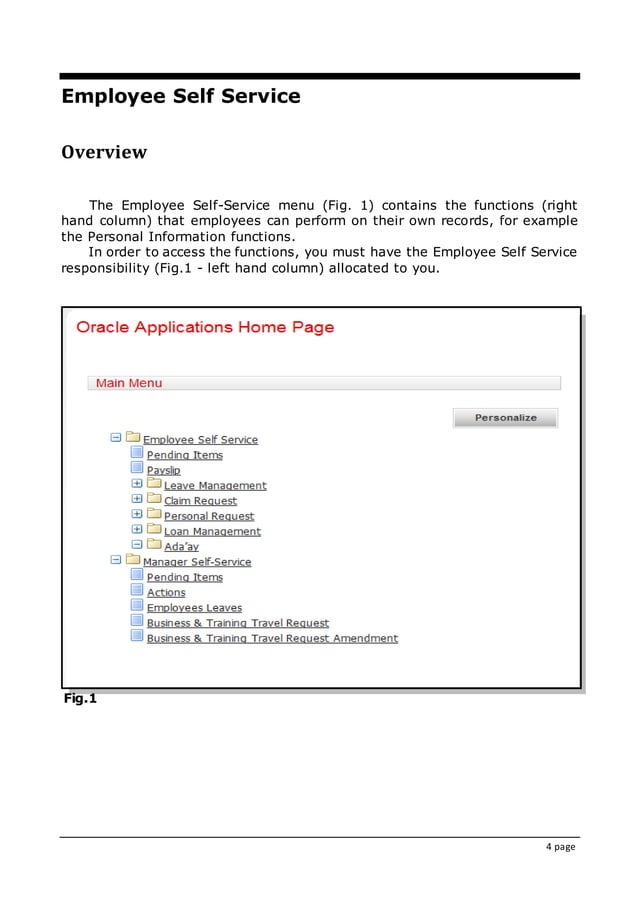Open Business & Training Travel Request link
This screenshot has width=638, height=902.
pyautogui.click(x=238, y=623)
